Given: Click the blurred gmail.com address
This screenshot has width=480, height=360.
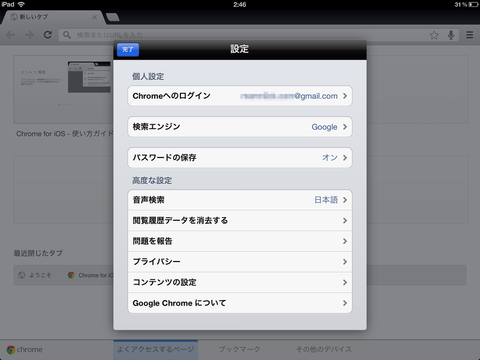Looking at the screenshot, I should pyautogui.click(x=289, y=96).
